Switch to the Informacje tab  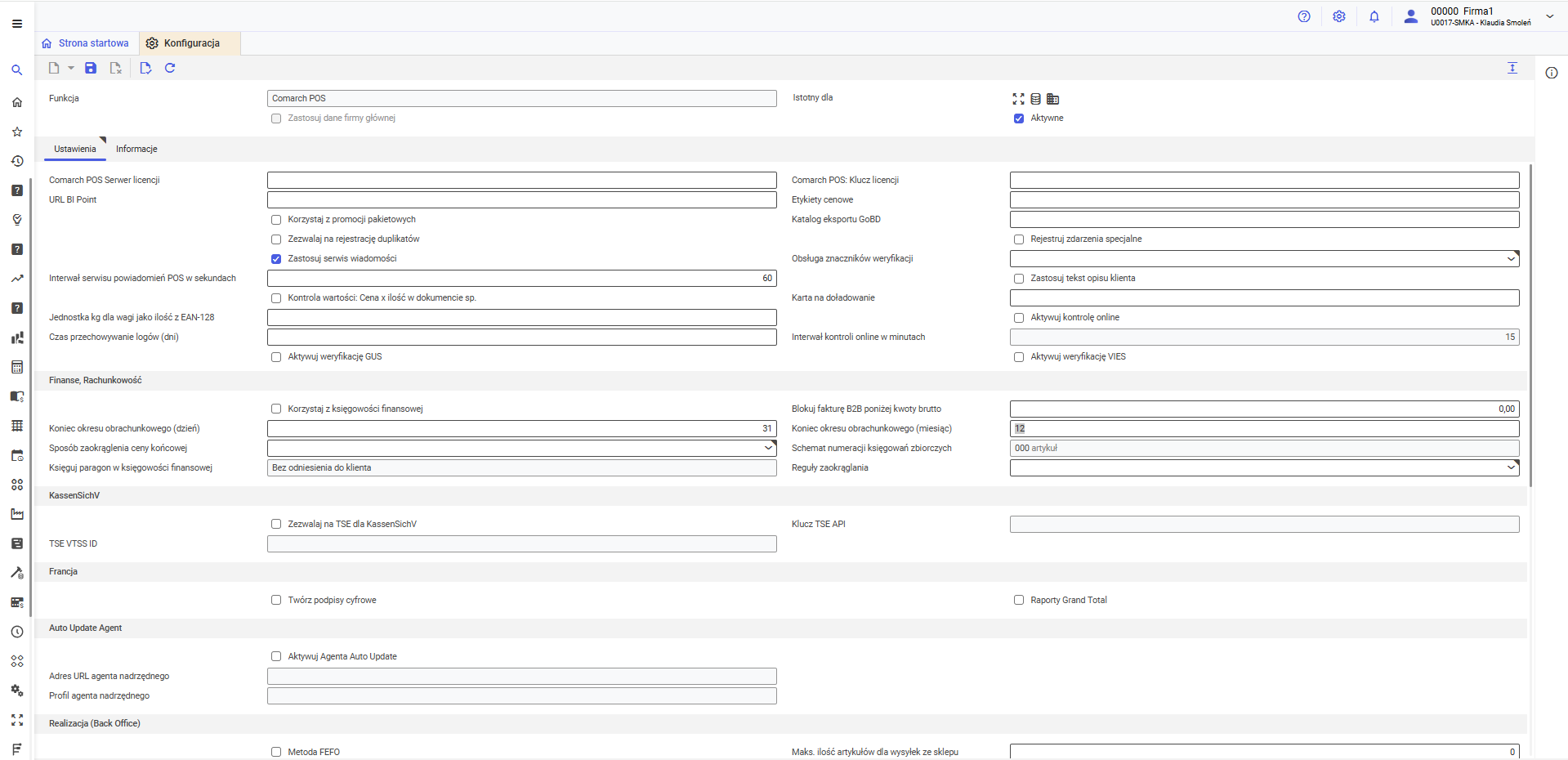click(136, 149)
